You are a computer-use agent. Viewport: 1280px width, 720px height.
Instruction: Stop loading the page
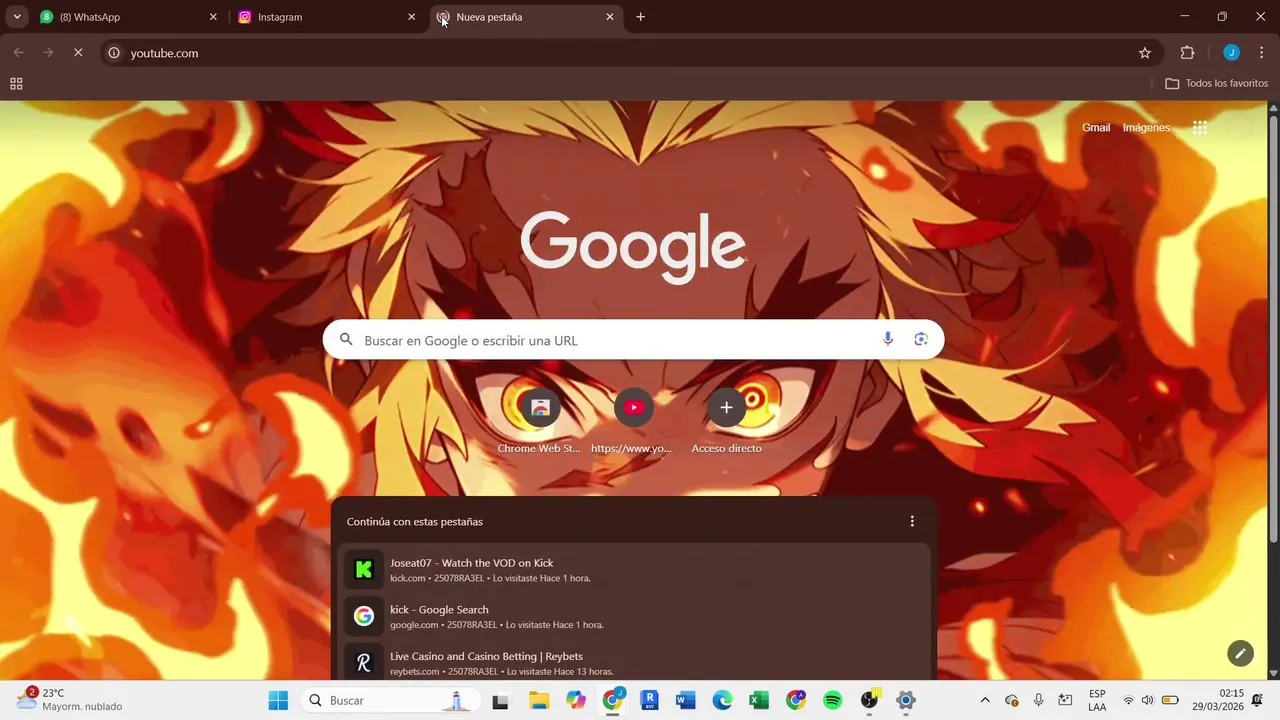78,53
